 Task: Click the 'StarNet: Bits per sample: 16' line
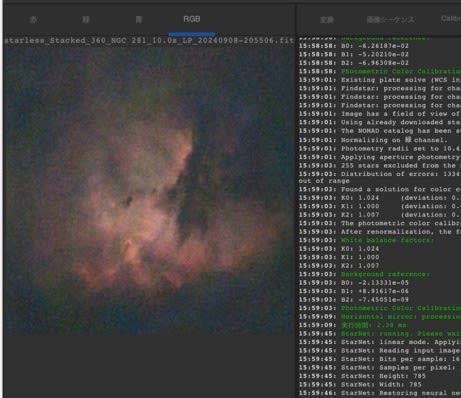(x=380, y=359)
